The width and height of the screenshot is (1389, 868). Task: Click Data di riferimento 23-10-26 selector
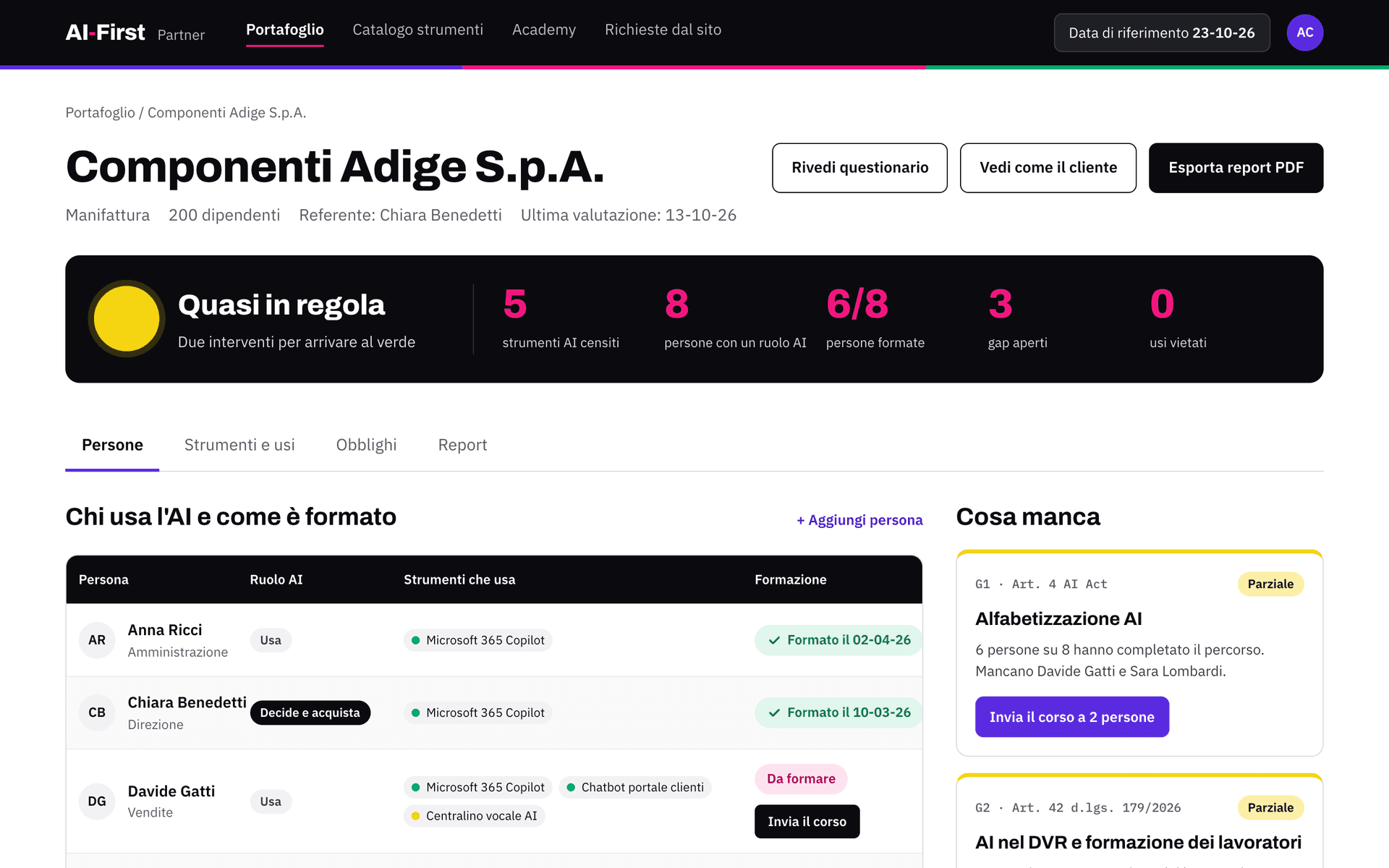click(x=1162, y=33)
